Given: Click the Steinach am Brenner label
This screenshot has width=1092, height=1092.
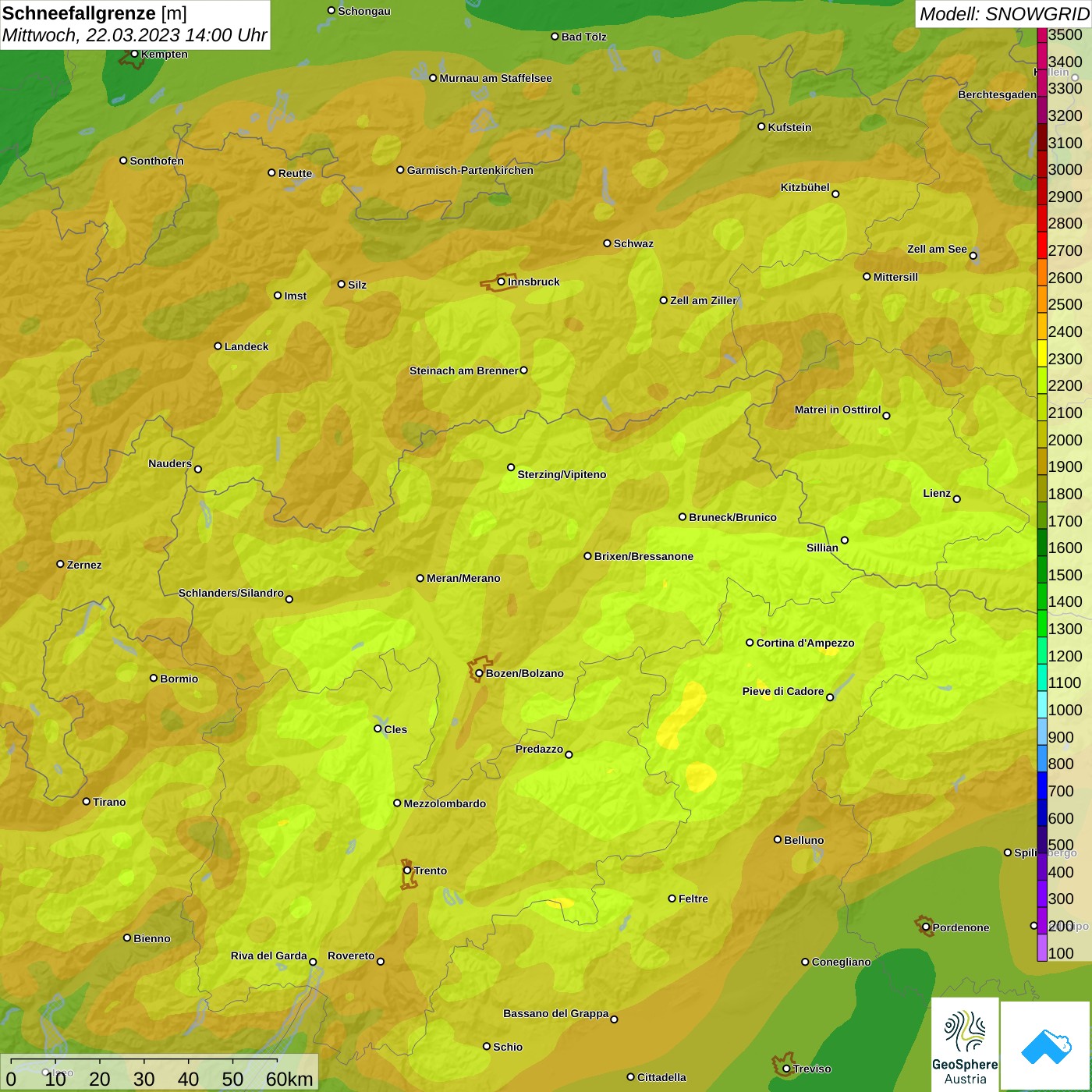Looking at the screenshot, I should [464, 370].
